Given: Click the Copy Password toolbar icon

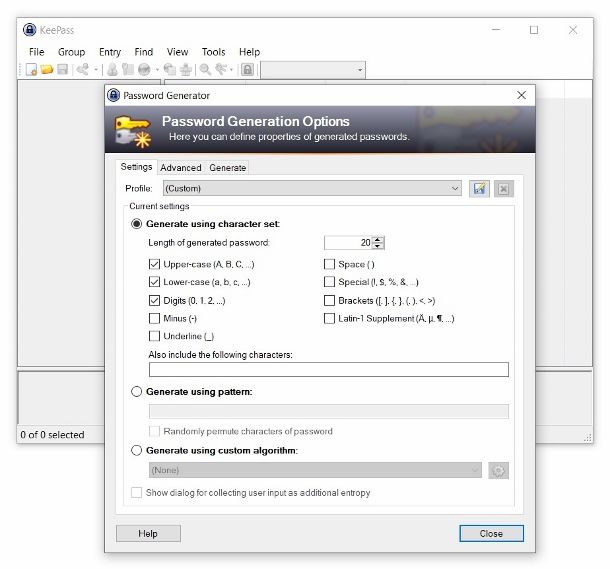Looking at the screenshot, I should coord(128,70).
